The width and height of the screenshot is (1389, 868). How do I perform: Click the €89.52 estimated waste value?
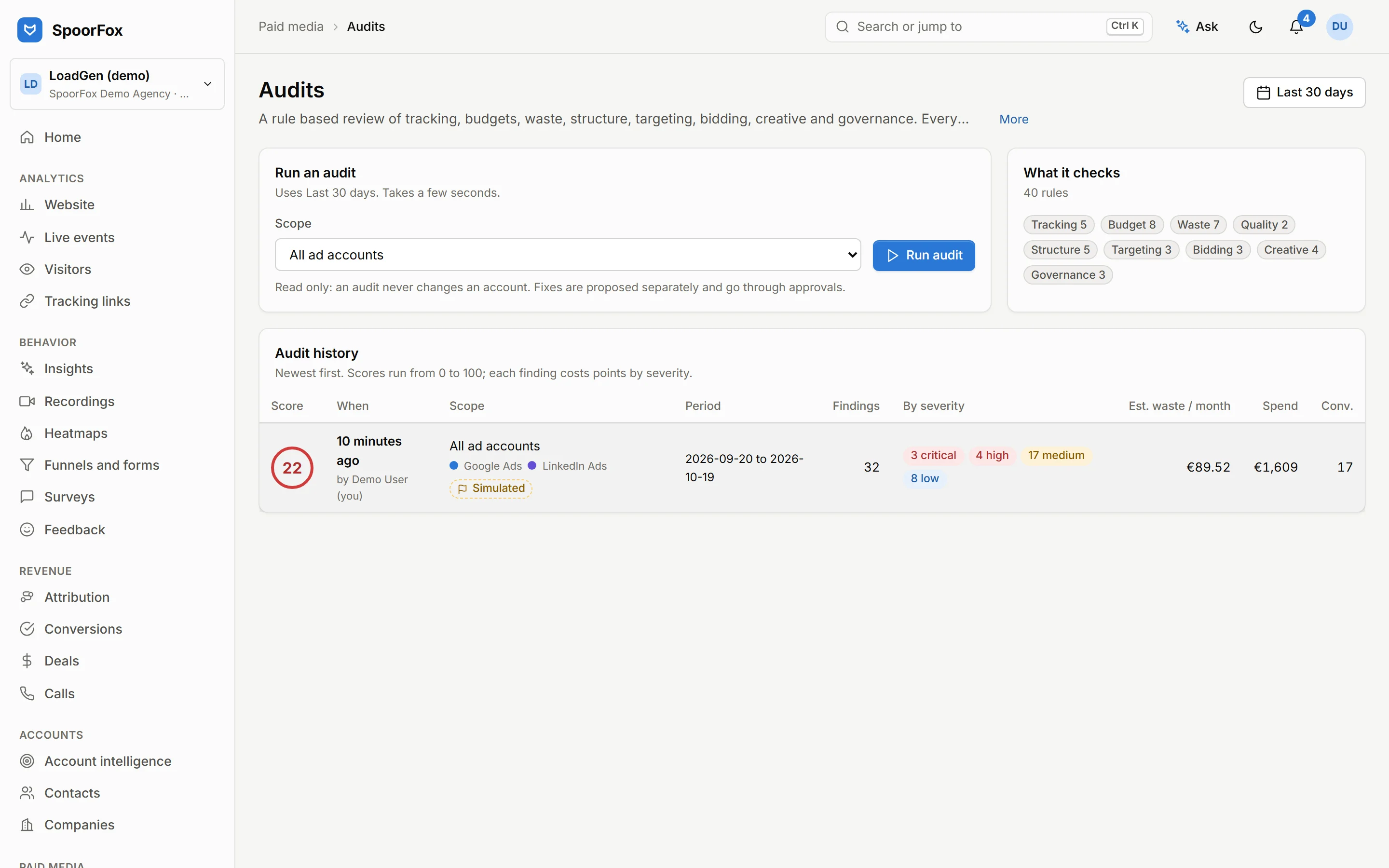[1208, 467]
